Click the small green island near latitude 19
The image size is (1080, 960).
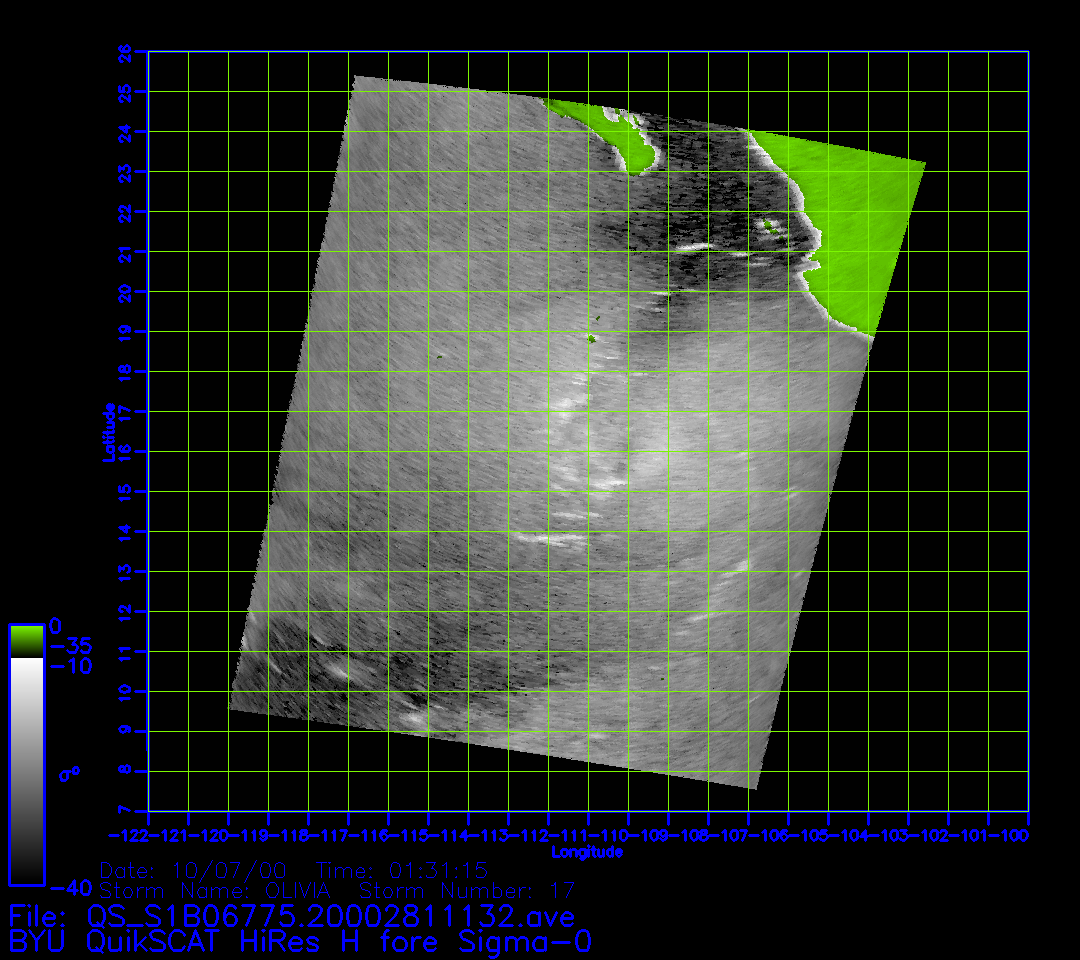point(591,339)
